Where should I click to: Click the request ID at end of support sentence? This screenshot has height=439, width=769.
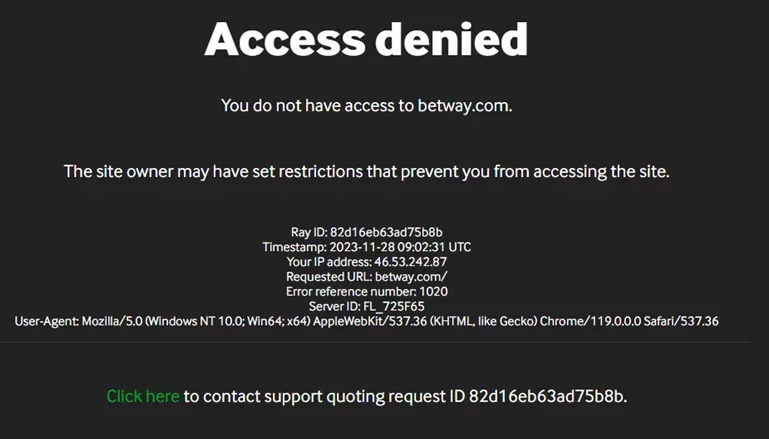tap(548, 396)
